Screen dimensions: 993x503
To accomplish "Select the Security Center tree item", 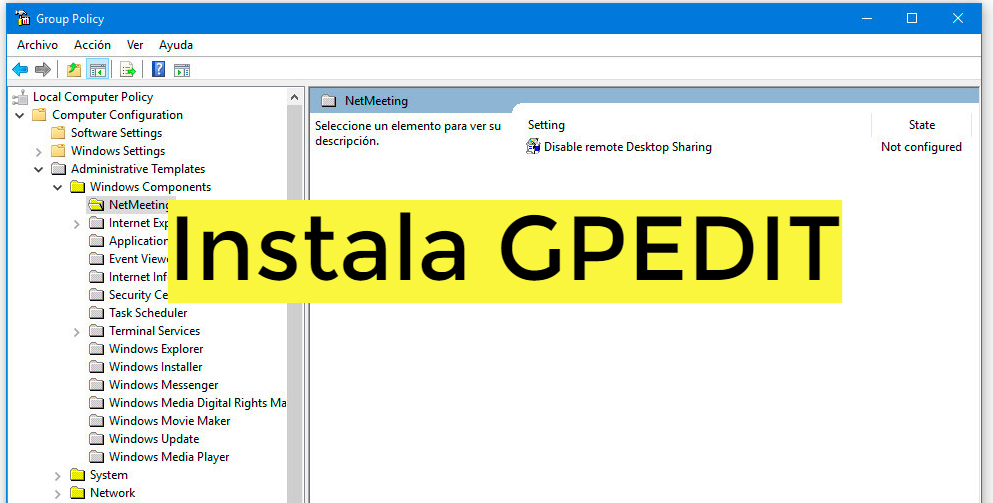I will point(138,295).
